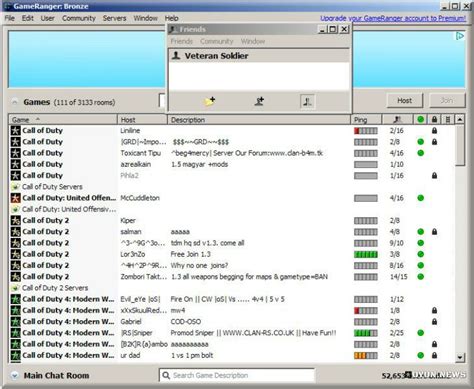Click Upgrade your GameRanger account to Premium link
474x389 pixels.
point(393,18)
